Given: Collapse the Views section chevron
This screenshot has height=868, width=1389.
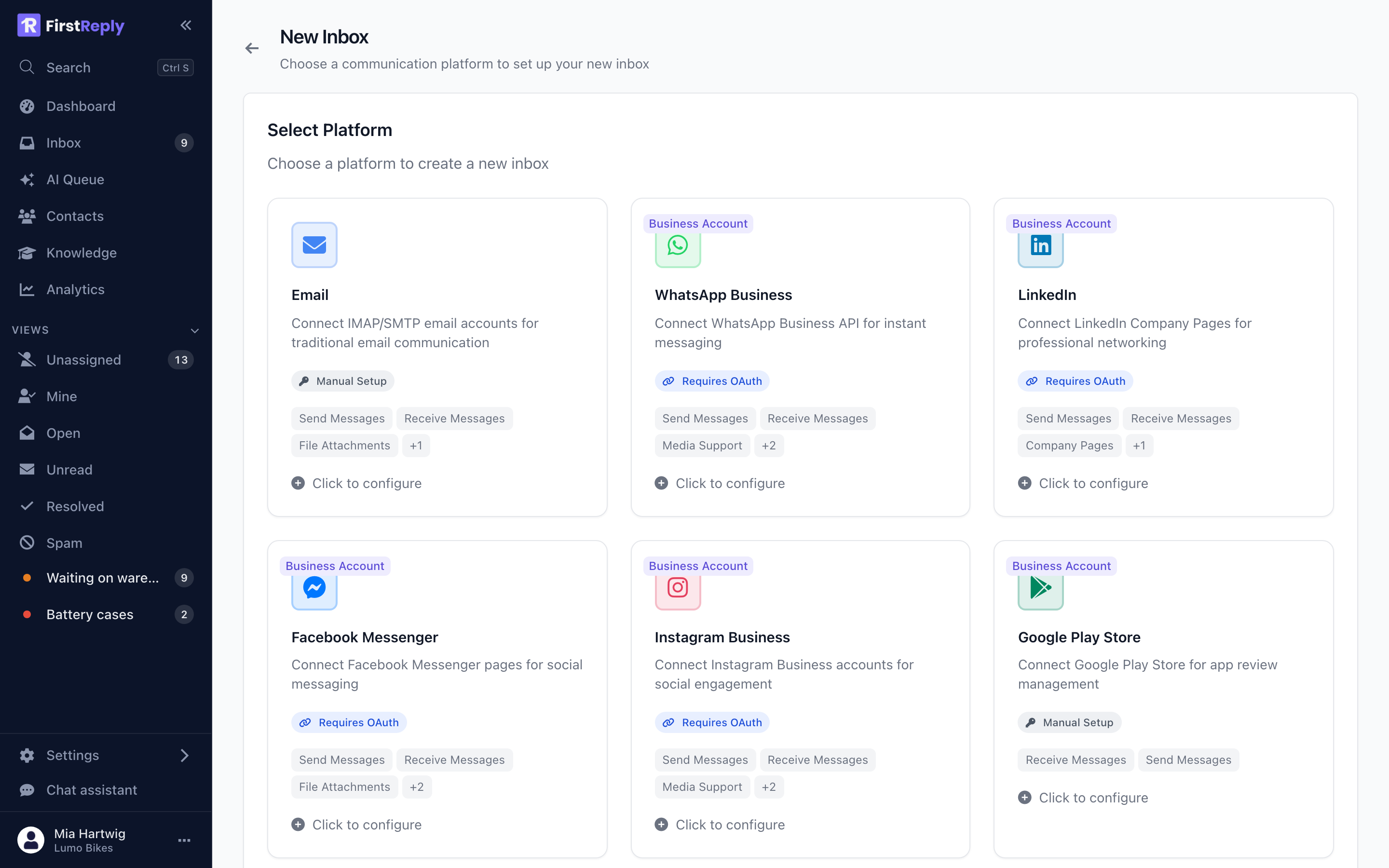Looking at the screenshot, I should pyautogui.click(x=194, y=331).
